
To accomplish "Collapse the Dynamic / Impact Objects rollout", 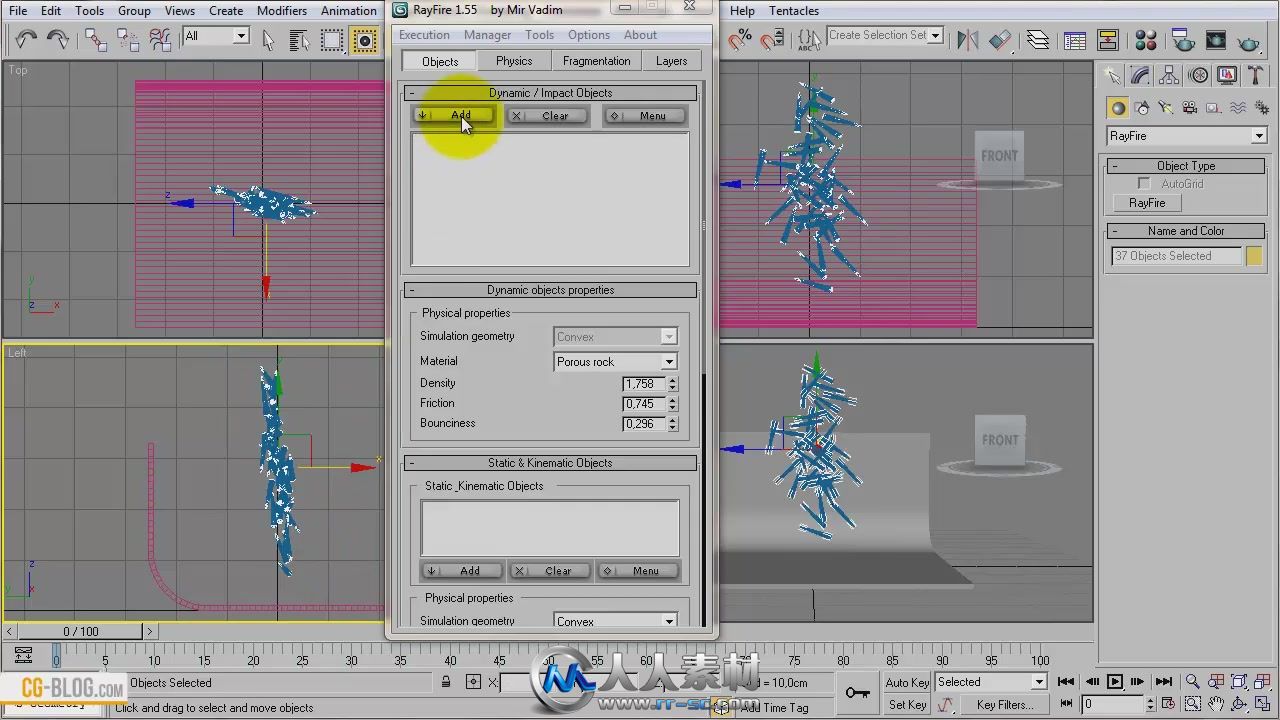I will (x=550, y=93).
